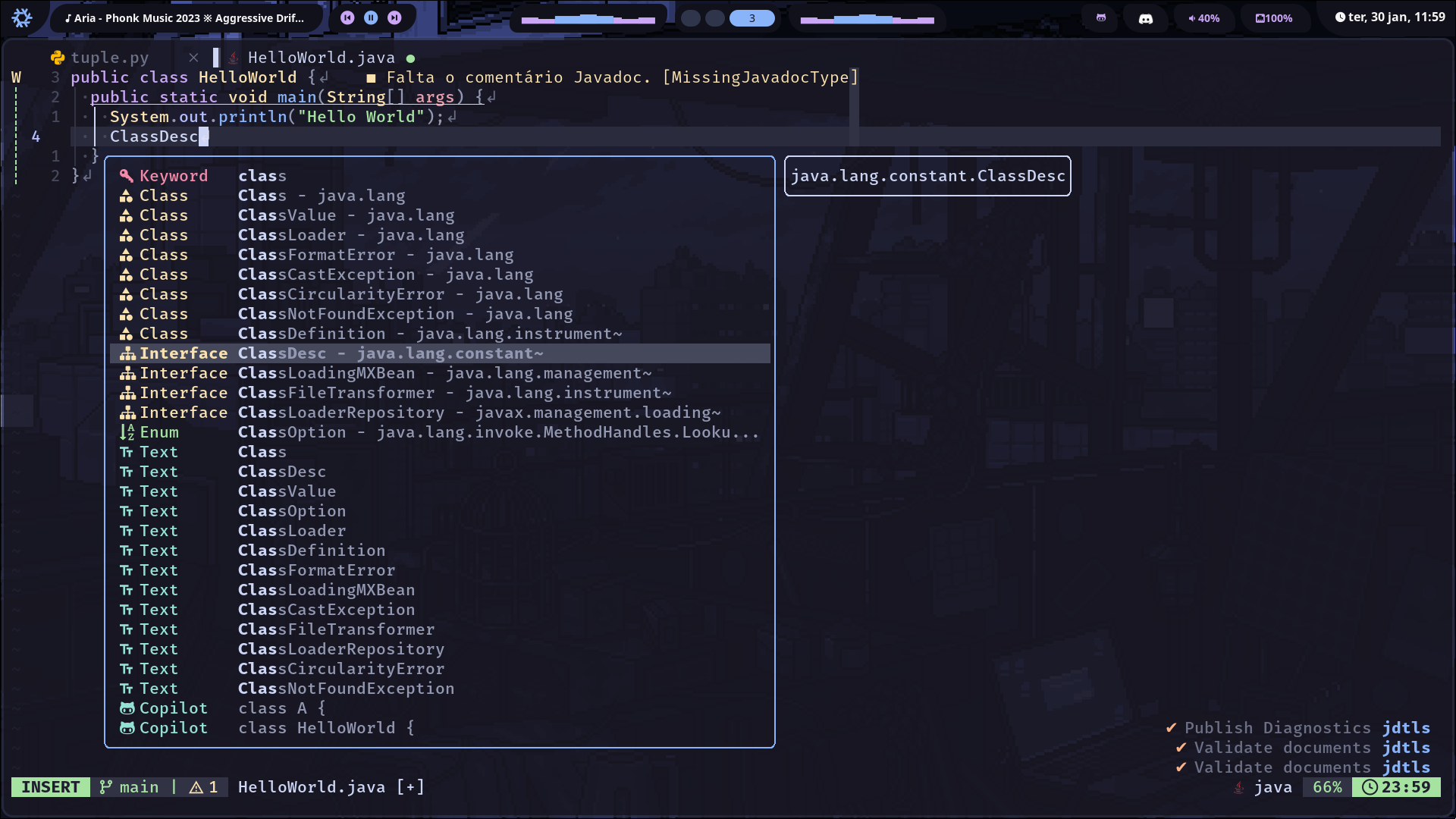1456x819 pixels.
Task: Switch to active workspace 3
Action: 752,18
